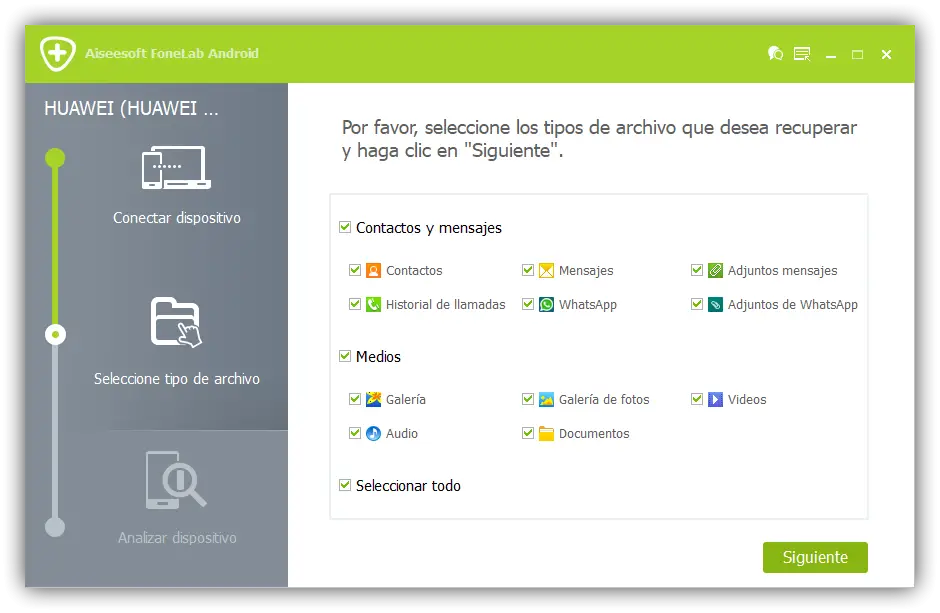Select the Seleccione tipo de archivo step label
The width and height of the screenshot is (940, 613).
[x=177, y=379]
